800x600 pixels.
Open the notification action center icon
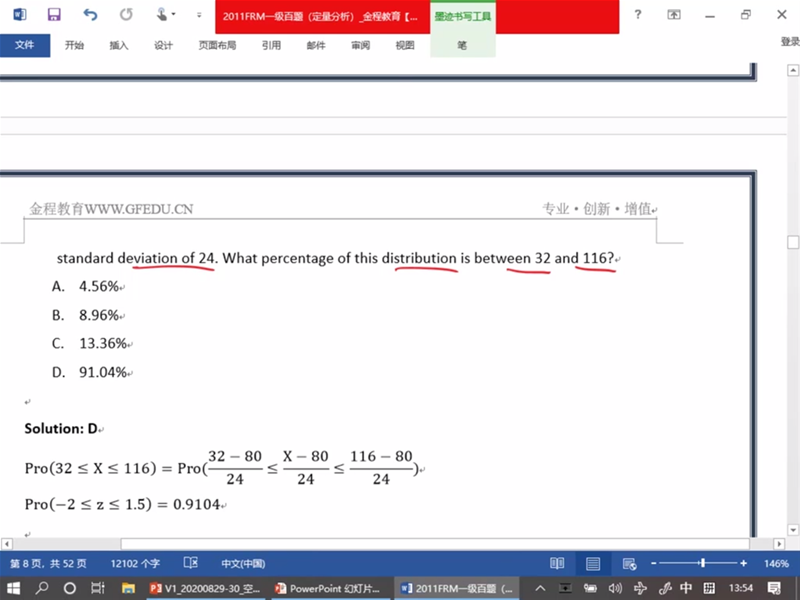tap(774, 588)
